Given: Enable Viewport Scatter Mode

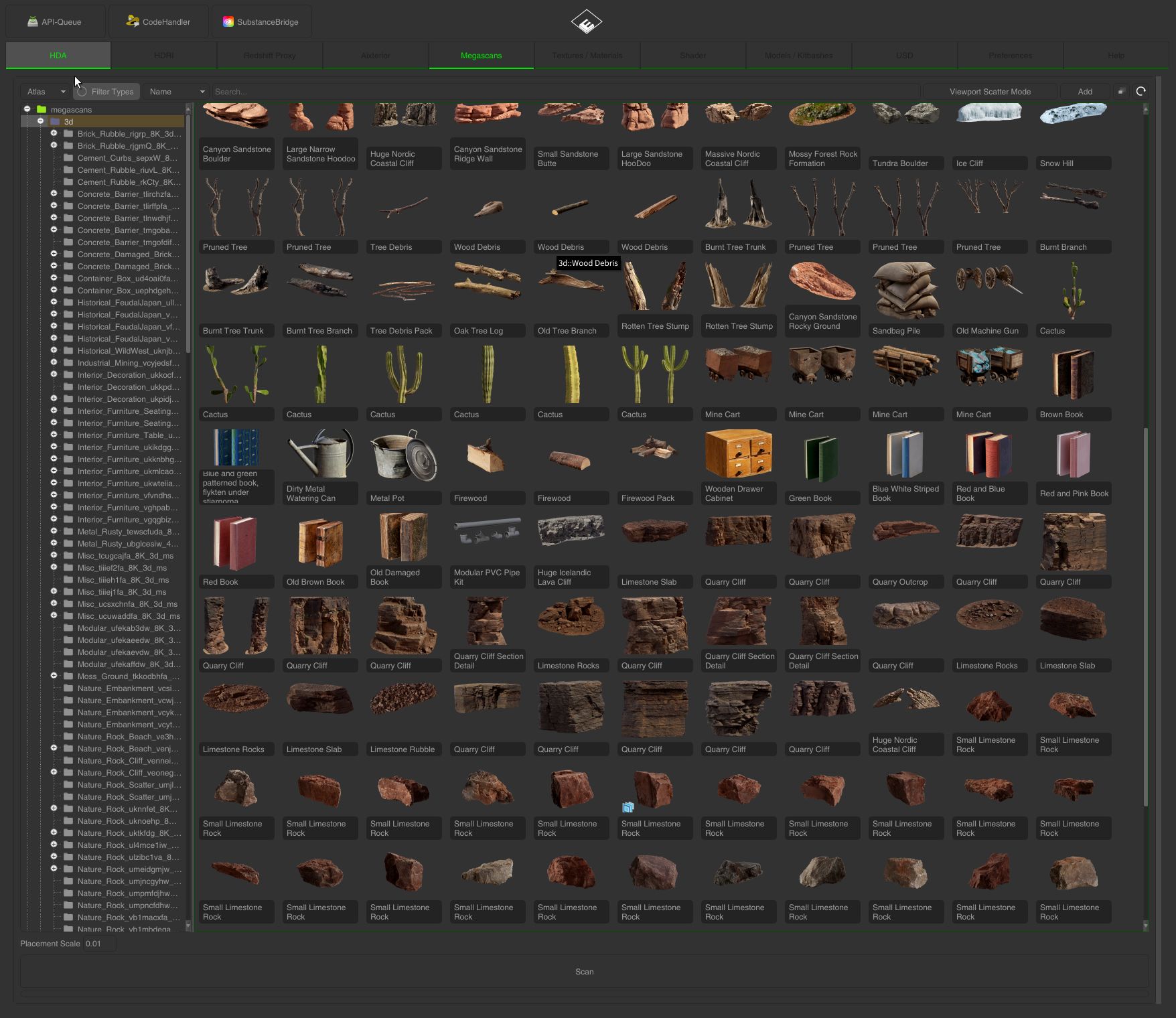Looking at the screenshot, I should tap(990, 91).
